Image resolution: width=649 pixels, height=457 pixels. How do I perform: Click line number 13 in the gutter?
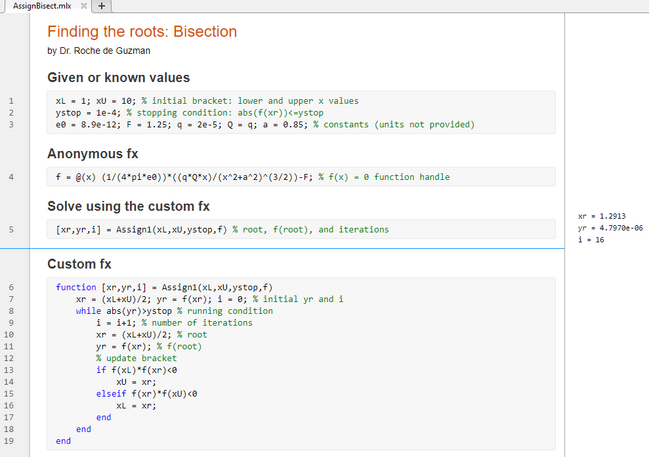coord(10,370)
